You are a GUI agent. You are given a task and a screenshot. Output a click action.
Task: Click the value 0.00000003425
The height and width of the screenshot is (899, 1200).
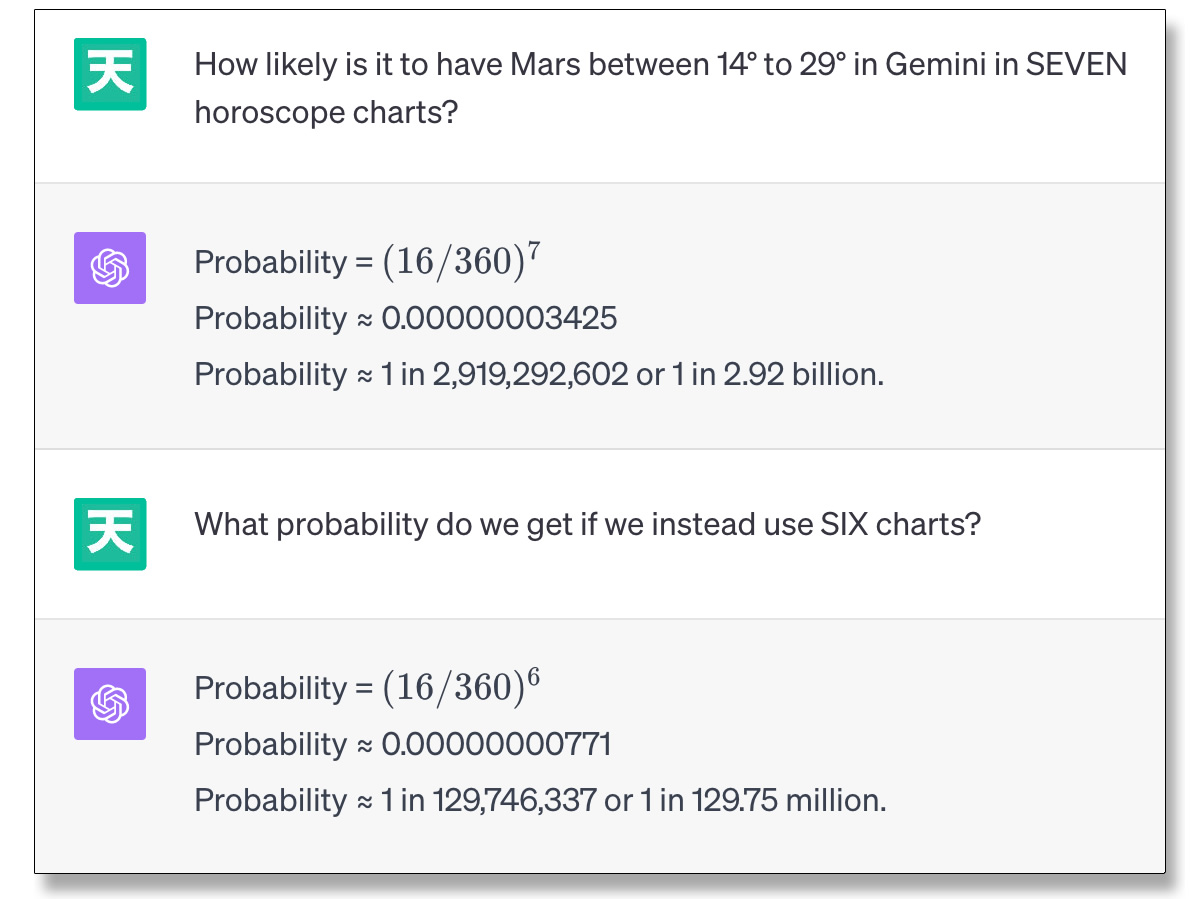pos(500,318)
